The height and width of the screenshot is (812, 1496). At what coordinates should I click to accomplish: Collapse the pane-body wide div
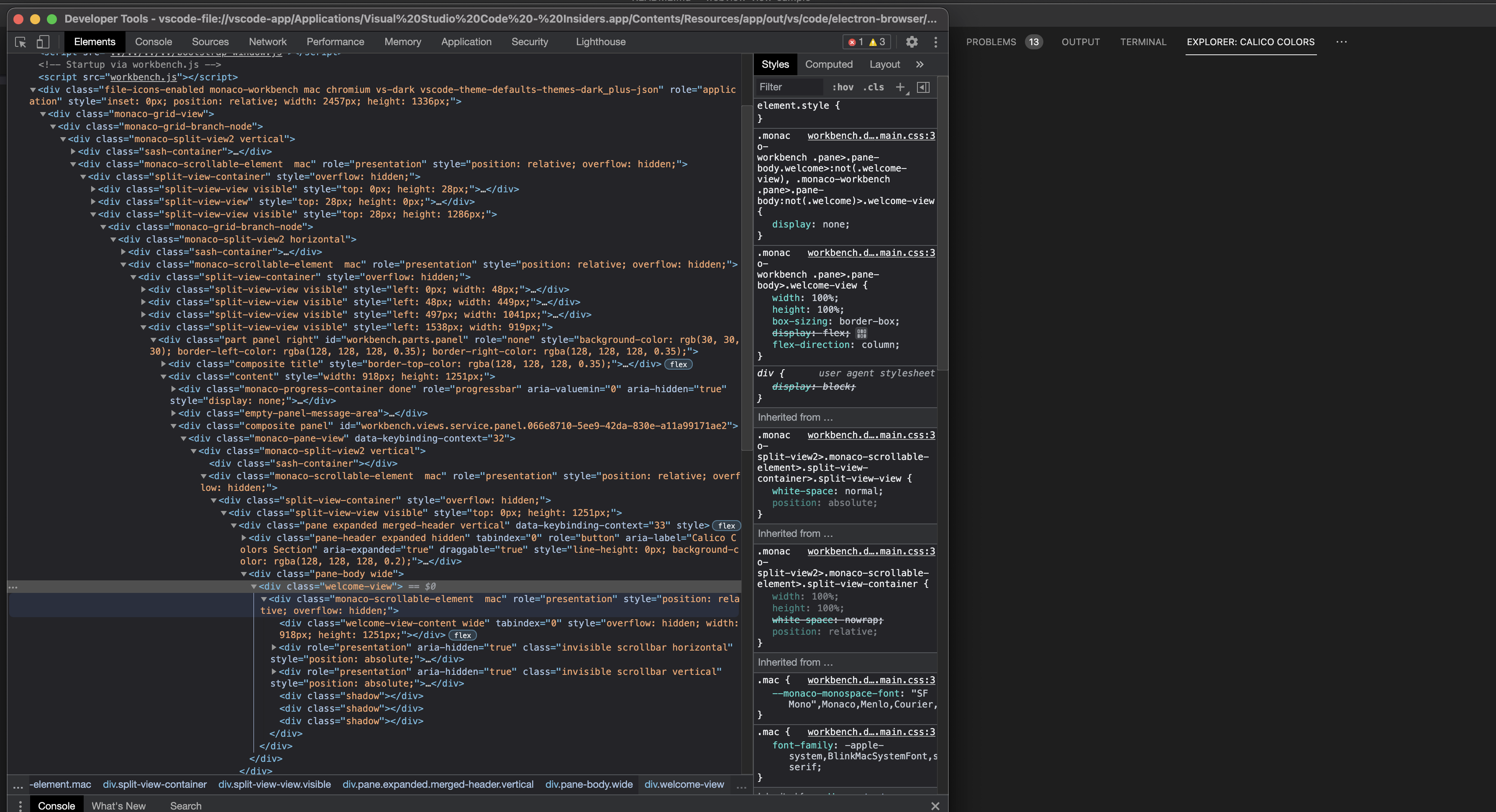pyautogui.click(x=244, y=574)
